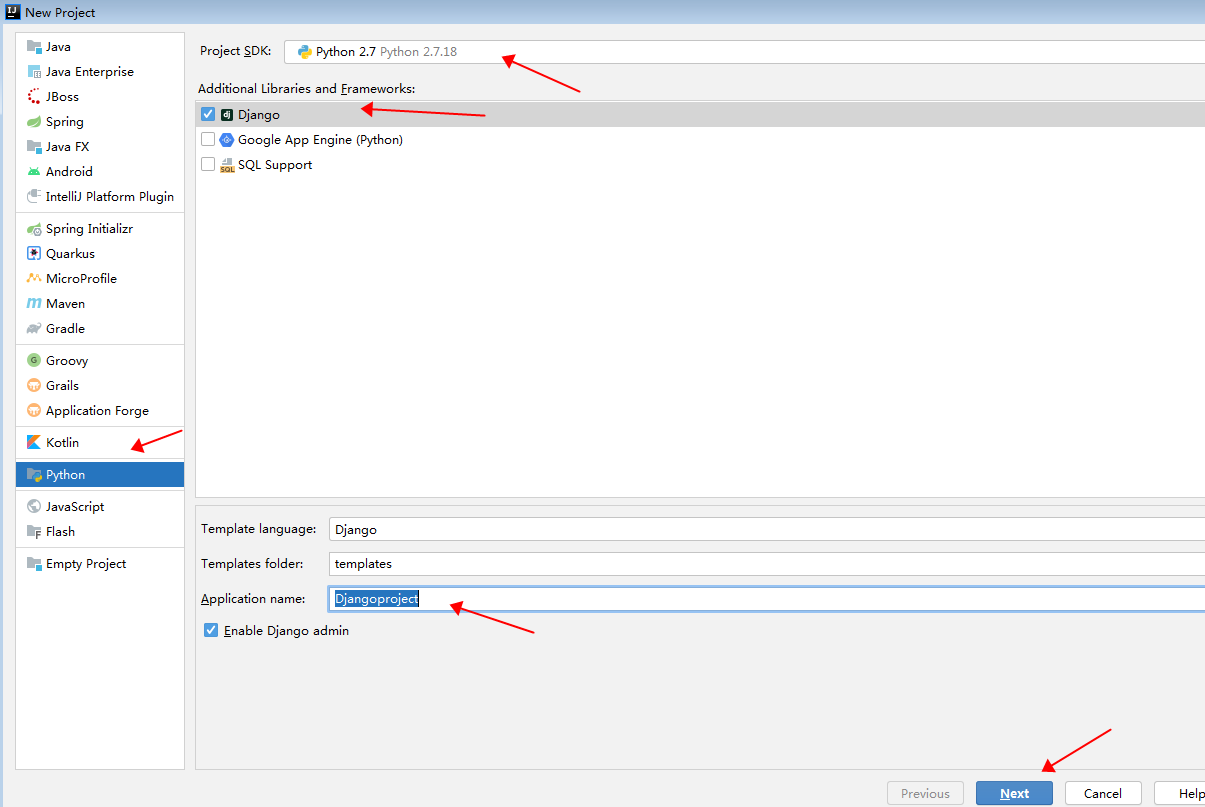Uncheck the Django framework checkbox
This screenshot has width=1205, height=807.
click(208, 115)
